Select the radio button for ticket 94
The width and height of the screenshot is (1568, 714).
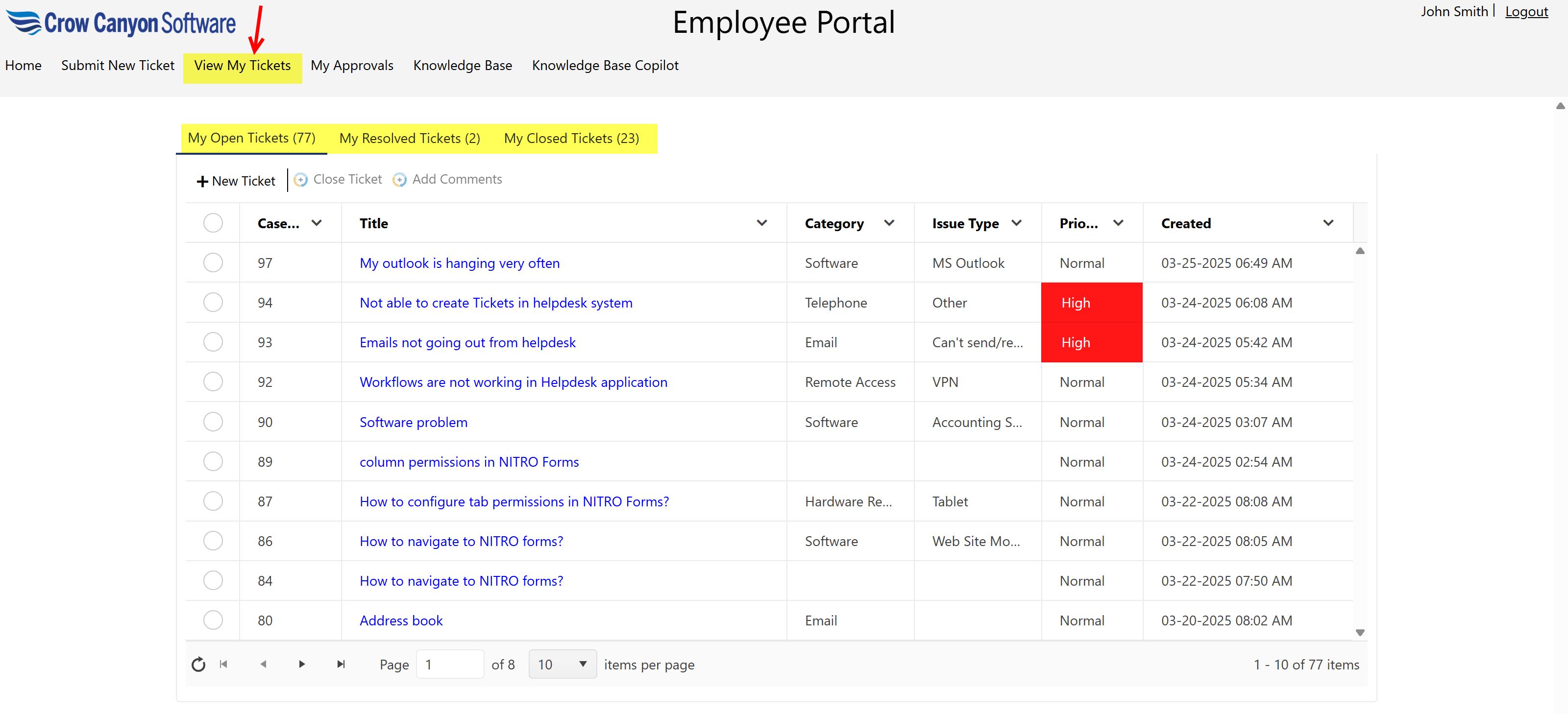pos(213,302)
